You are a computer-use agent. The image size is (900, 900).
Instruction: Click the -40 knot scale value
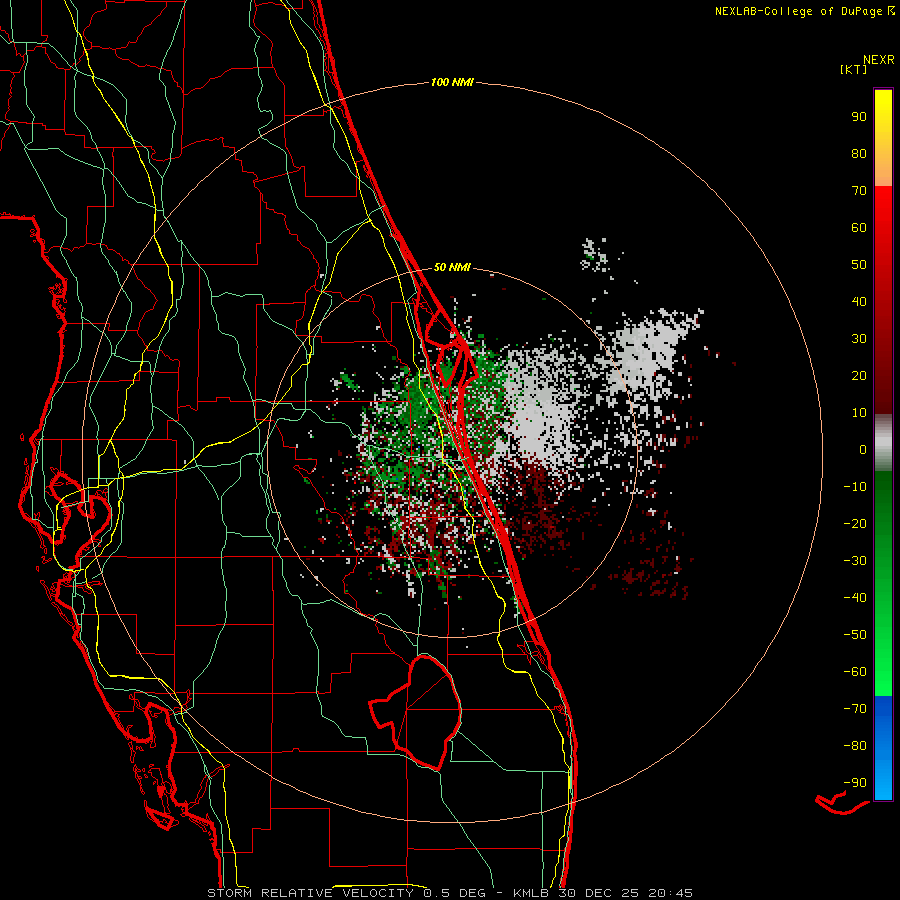(x=855, y=598)
